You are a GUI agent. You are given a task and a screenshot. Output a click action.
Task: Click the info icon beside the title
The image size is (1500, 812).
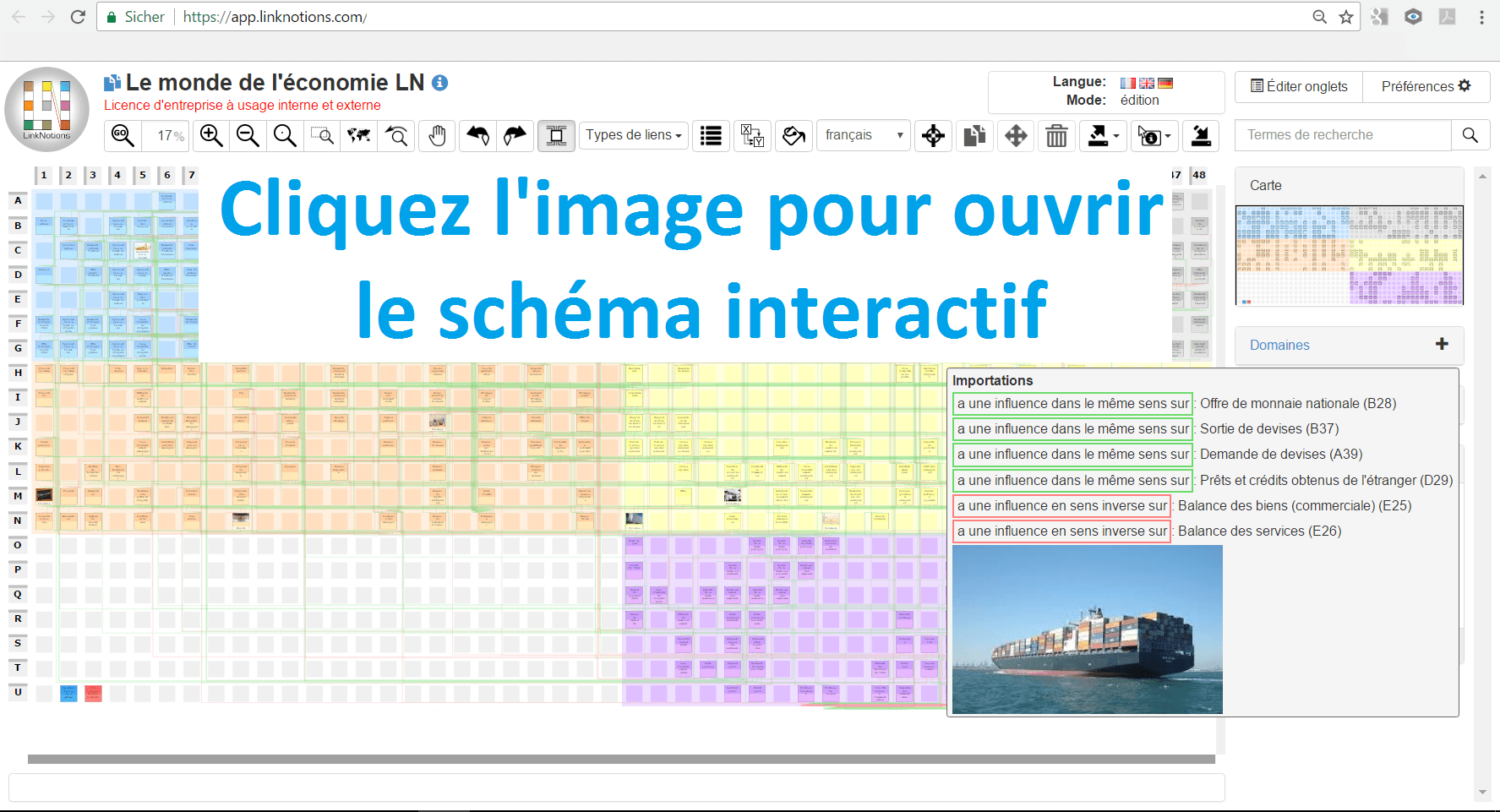[x=439, y=83]
